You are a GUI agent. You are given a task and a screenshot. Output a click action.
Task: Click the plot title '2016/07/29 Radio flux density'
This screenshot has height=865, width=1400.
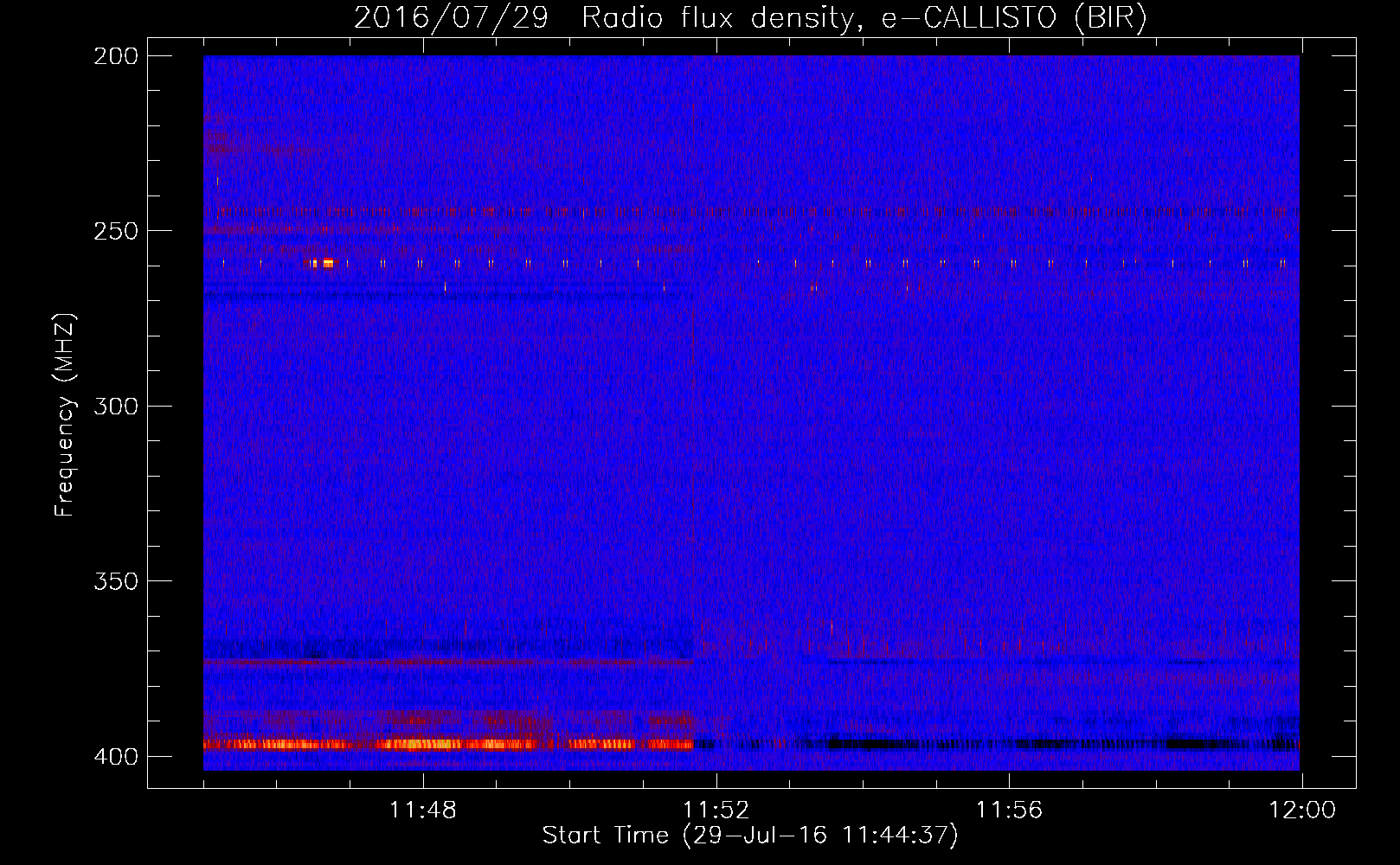pos(603,17)
